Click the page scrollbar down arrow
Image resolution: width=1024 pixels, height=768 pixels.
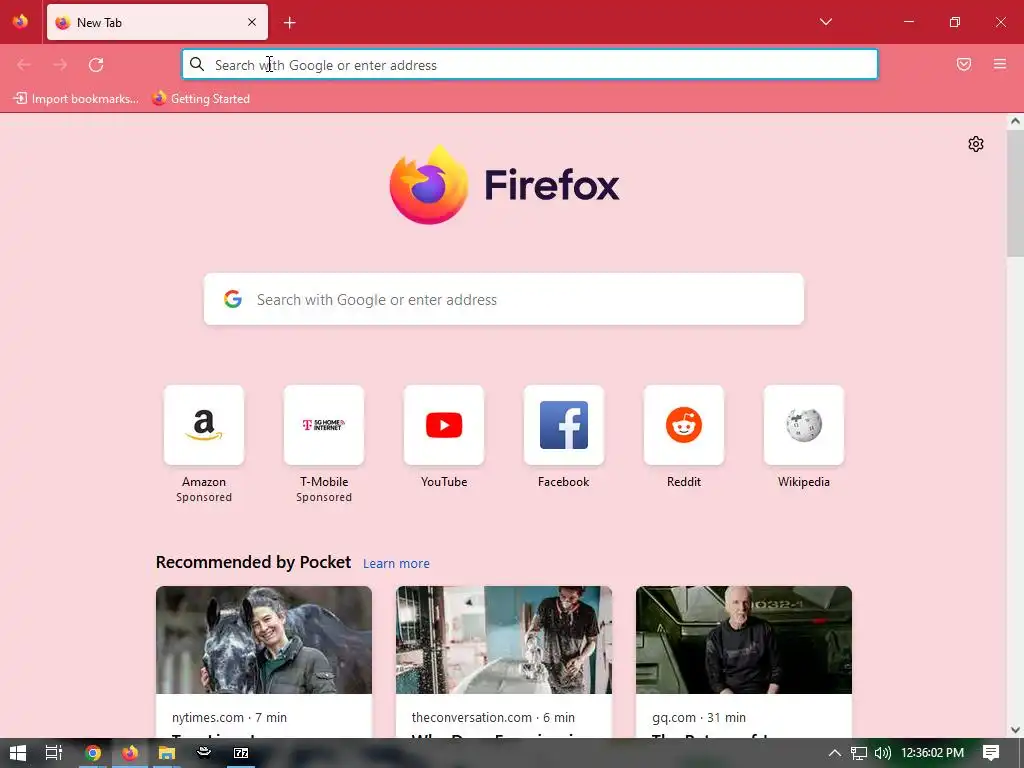[x=1015, y=730]
